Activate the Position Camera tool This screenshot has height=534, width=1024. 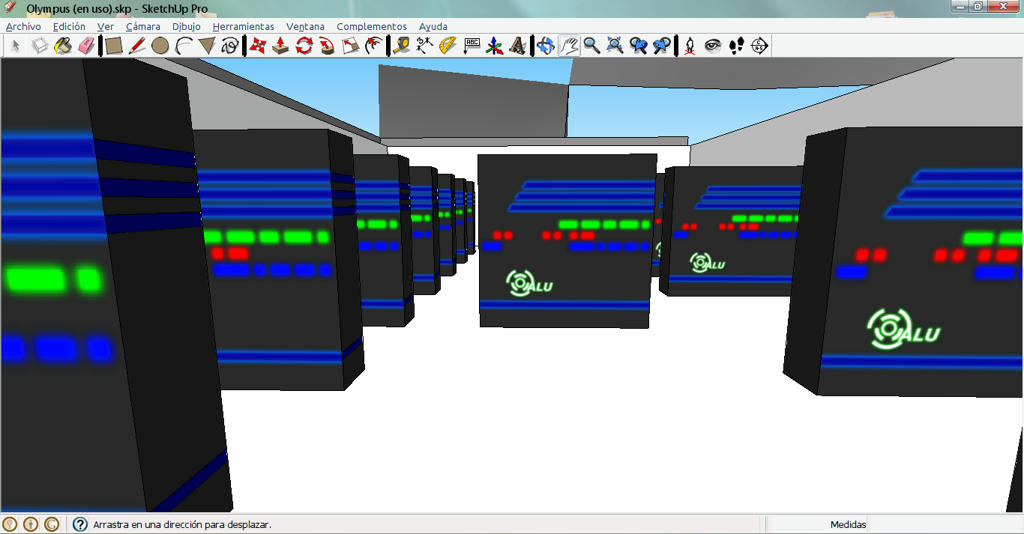coord(690,46)
